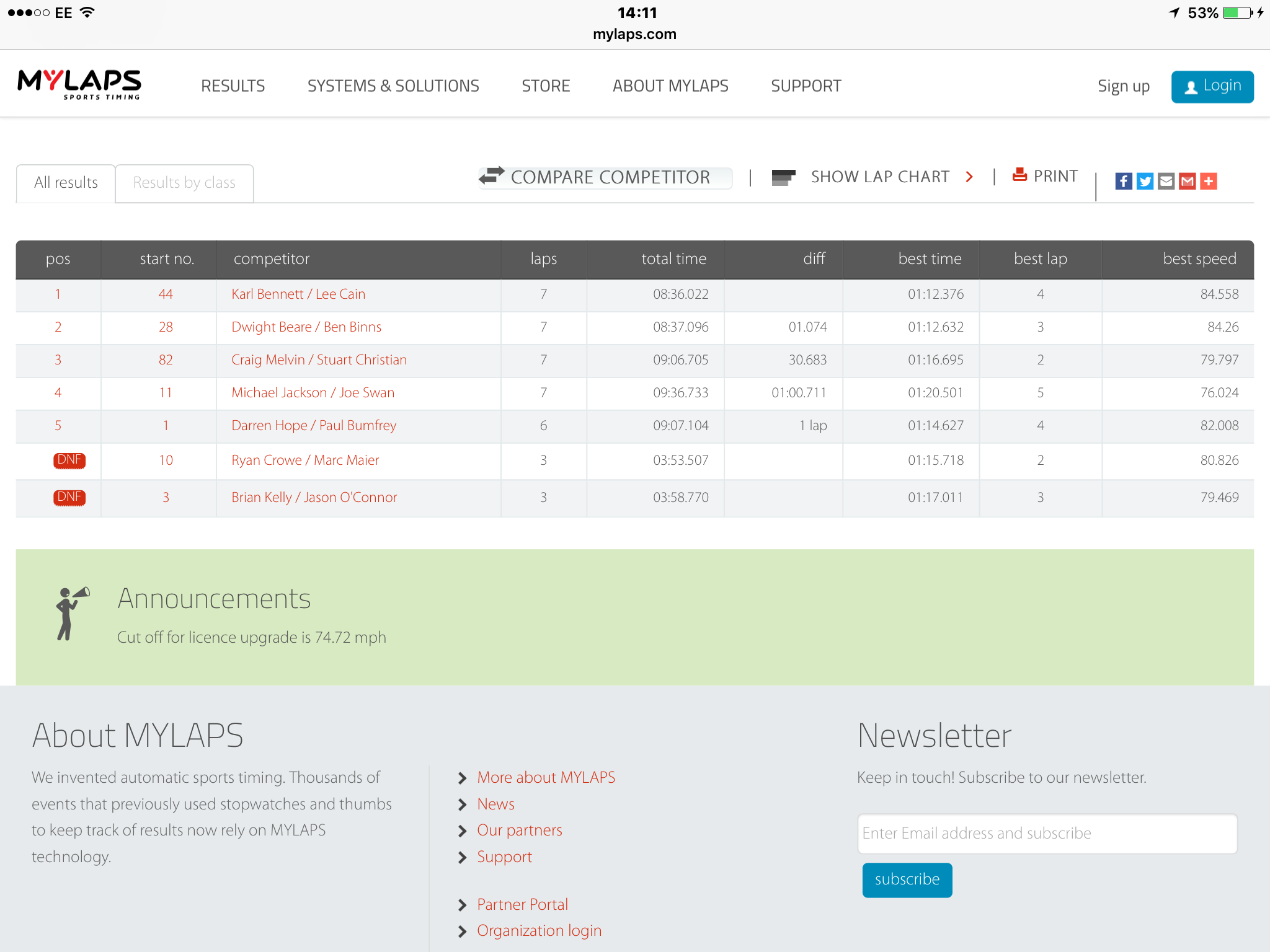Viewport: 1270px width, 952px height.
Task: Click the DNF badge for Ryan Crowe
Action: (69, 461)
